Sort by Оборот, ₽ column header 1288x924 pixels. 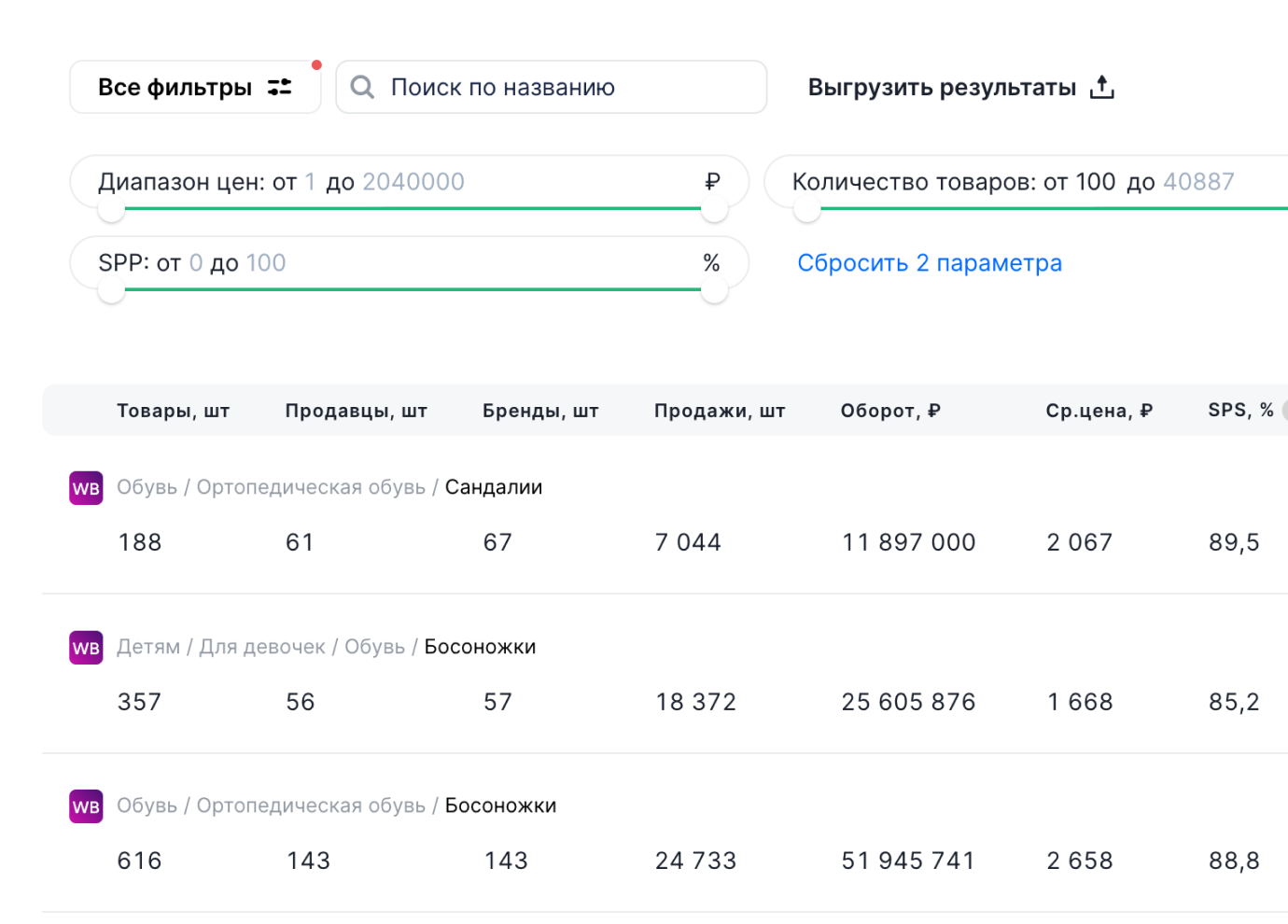pyautogui.click(x=890, y=411)
